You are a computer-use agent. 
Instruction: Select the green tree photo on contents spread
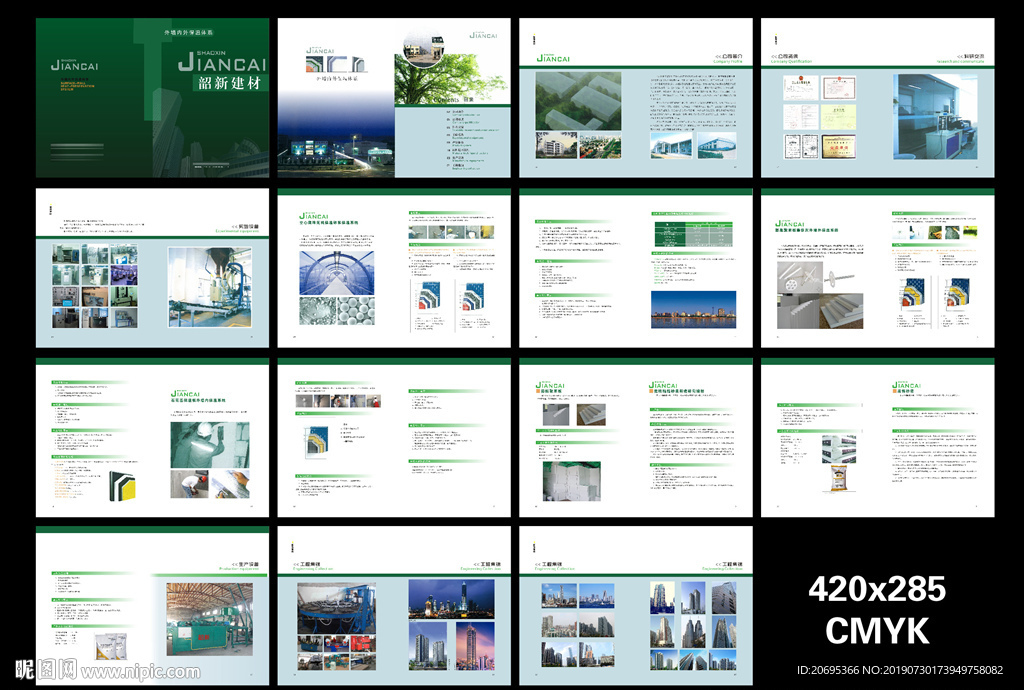tap(451, 77)
